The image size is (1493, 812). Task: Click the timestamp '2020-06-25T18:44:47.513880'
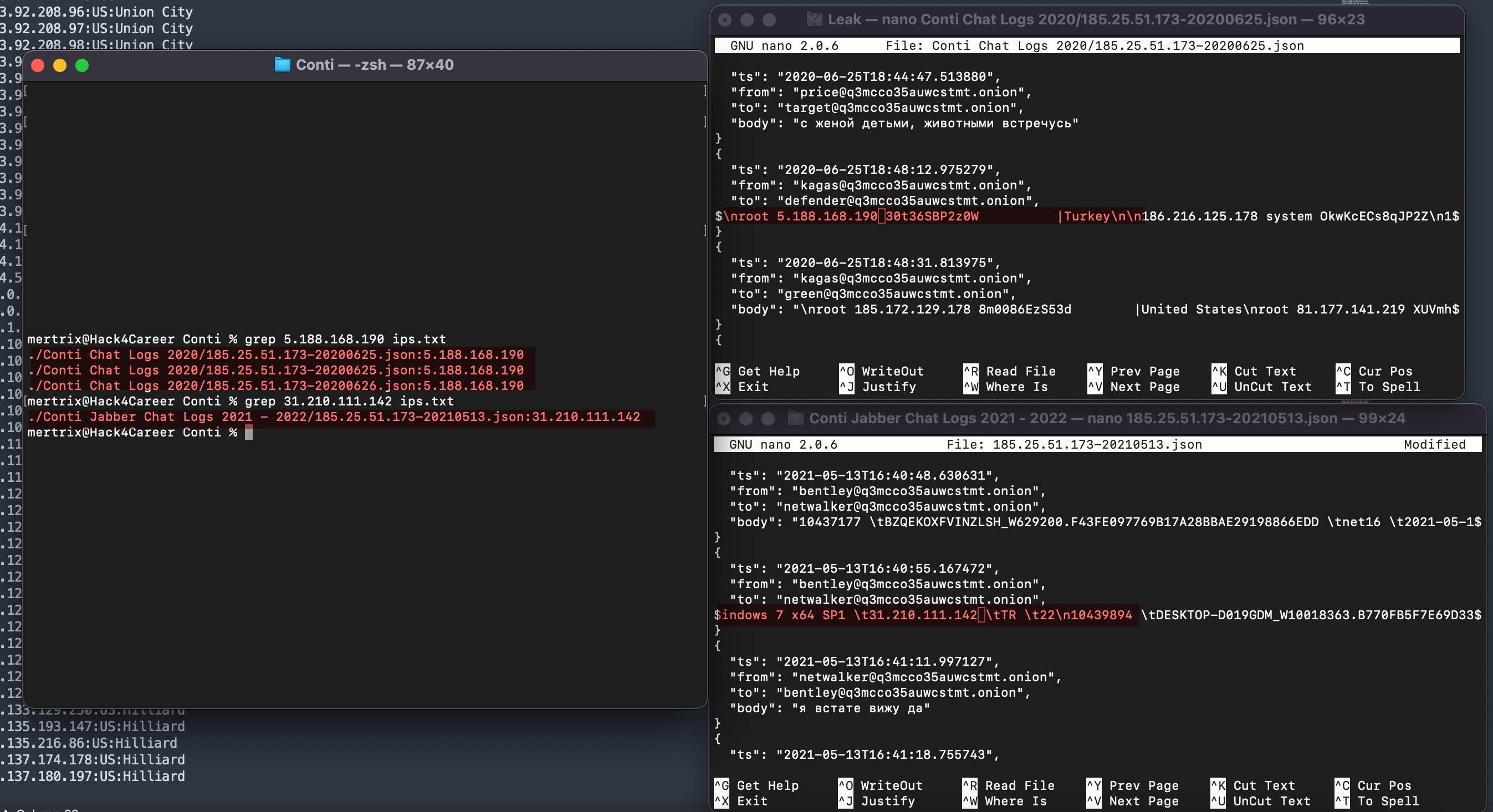tap(885, 76)
